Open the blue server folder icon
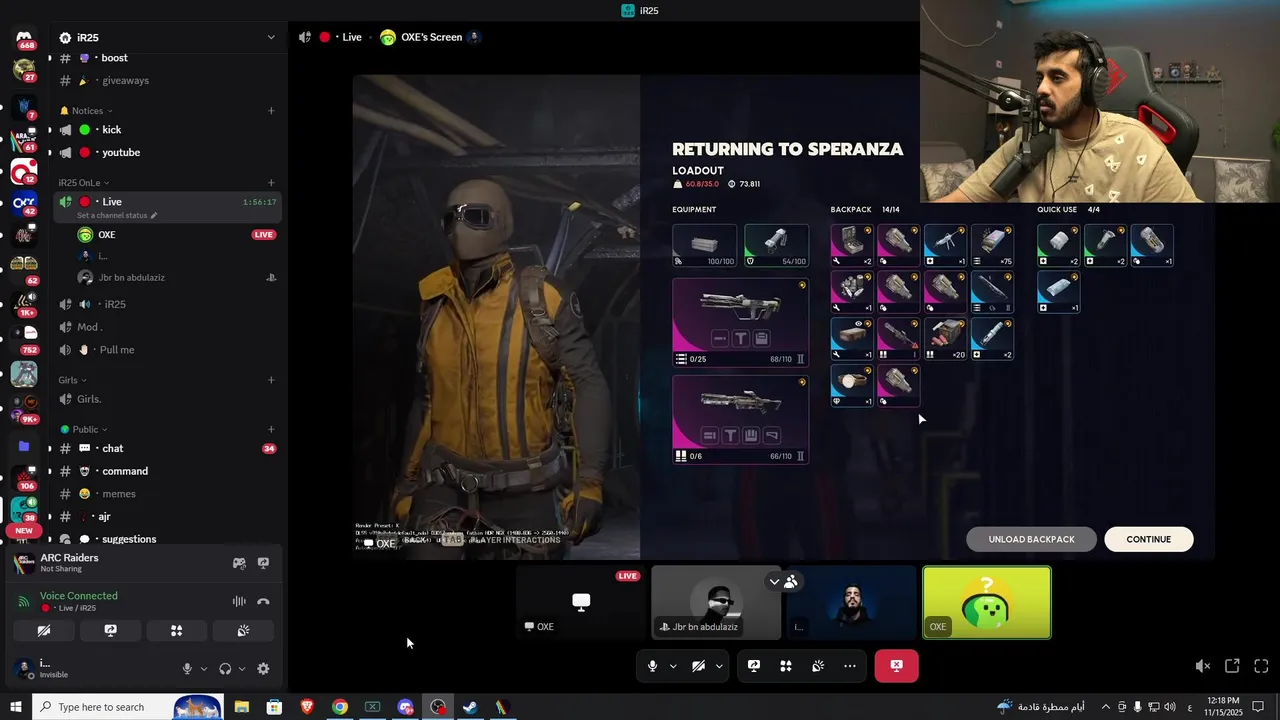1280x720 pixels. 24,446
